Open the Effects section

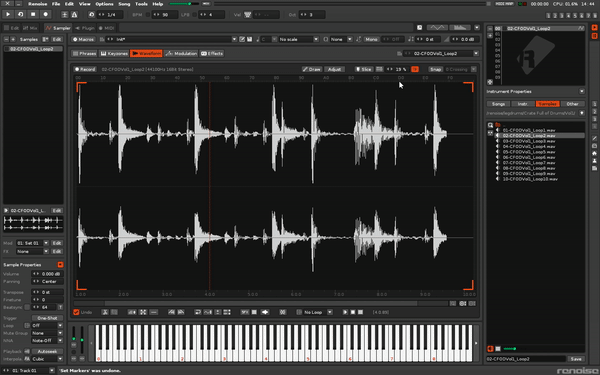pos(212,53)
